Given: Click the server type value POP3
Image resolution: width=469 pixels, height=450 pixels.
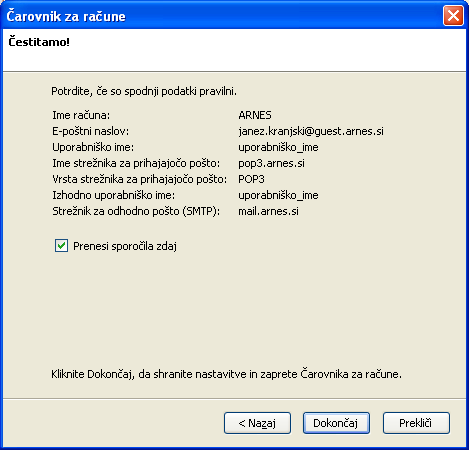Looking at the screenshot, I should pyautogui.click(x=251, y=179).
